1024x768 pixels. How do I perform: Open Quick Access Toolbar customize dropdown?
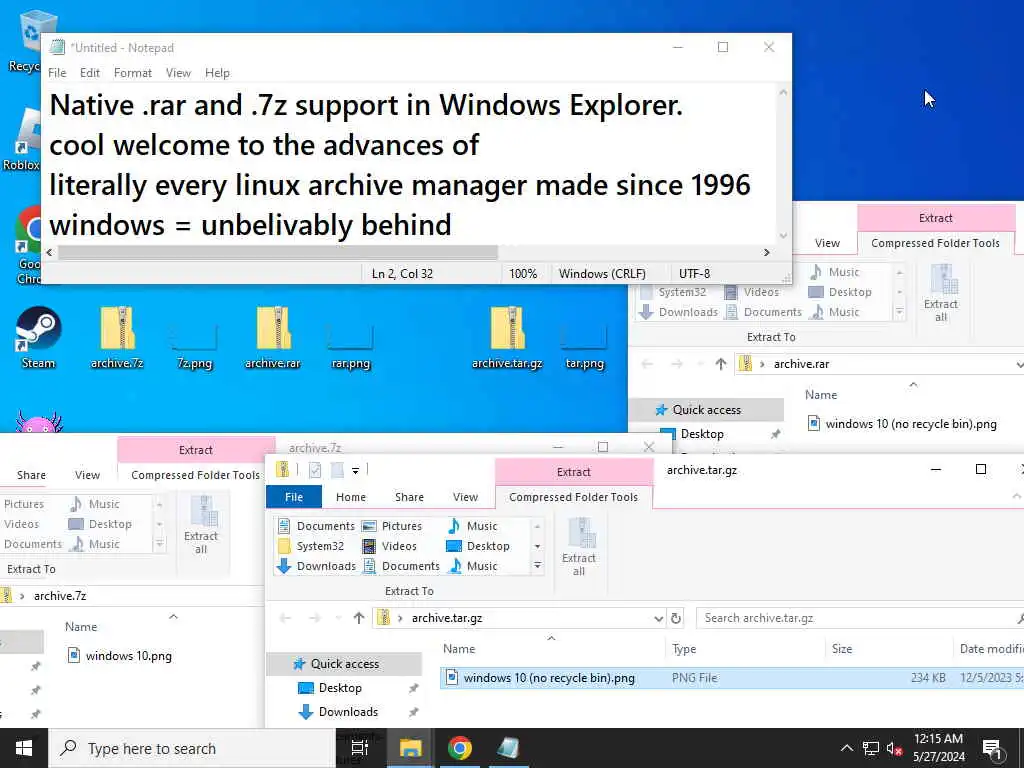(355, 470)
